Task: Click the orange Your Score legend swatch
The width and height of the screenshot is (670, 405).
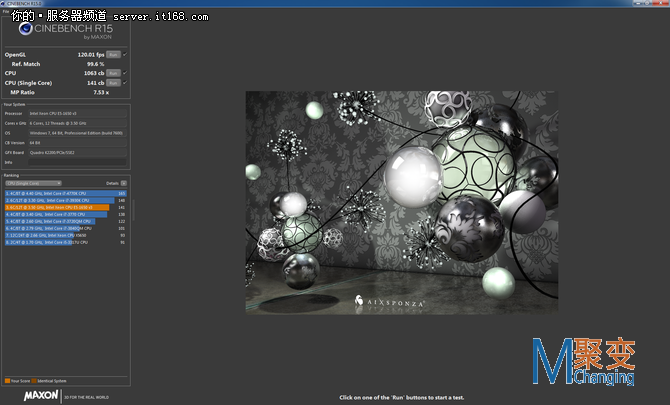Action: 7,381
